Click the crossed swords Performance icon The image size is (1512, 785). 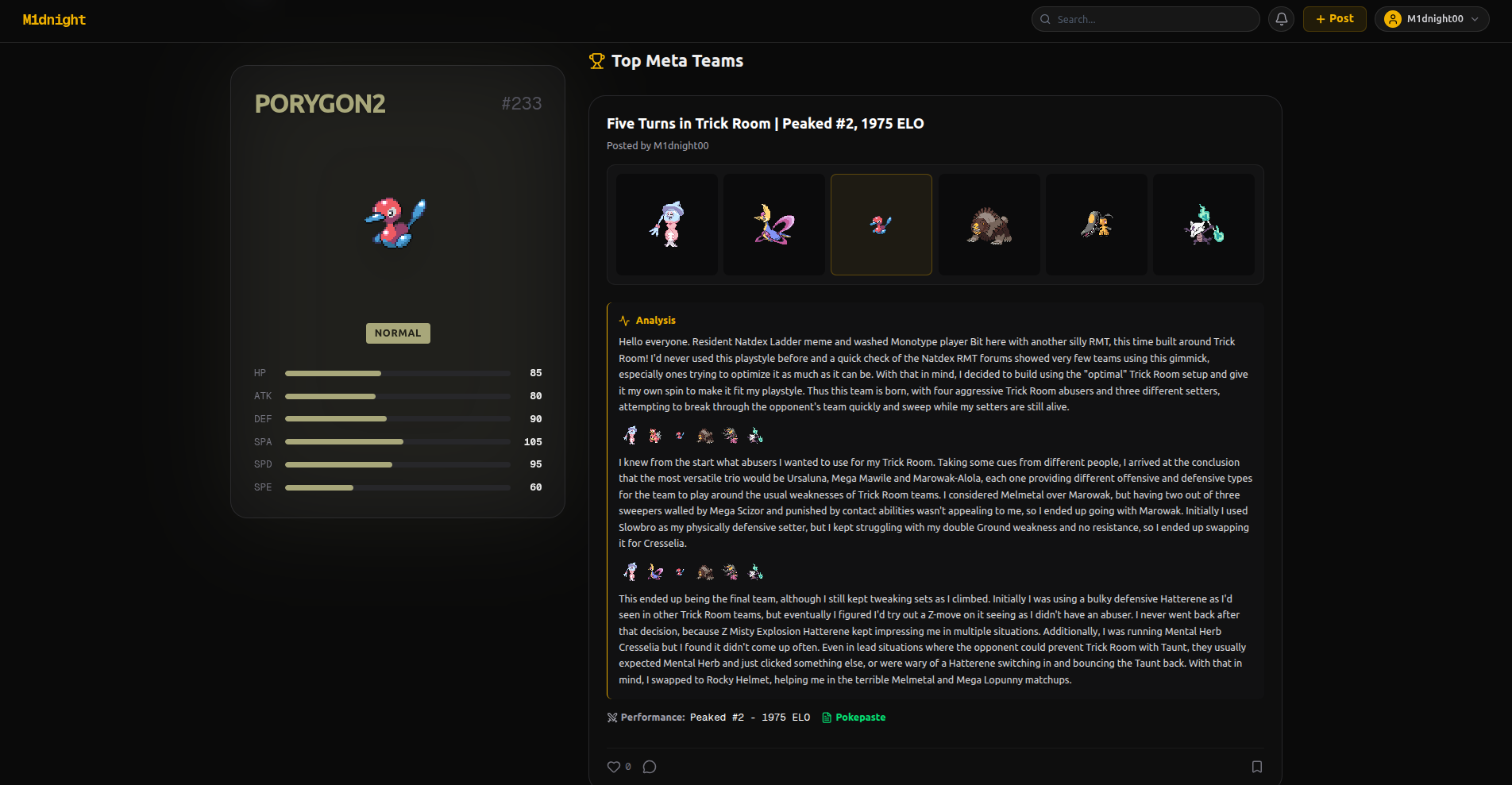[x=612, y=718]
